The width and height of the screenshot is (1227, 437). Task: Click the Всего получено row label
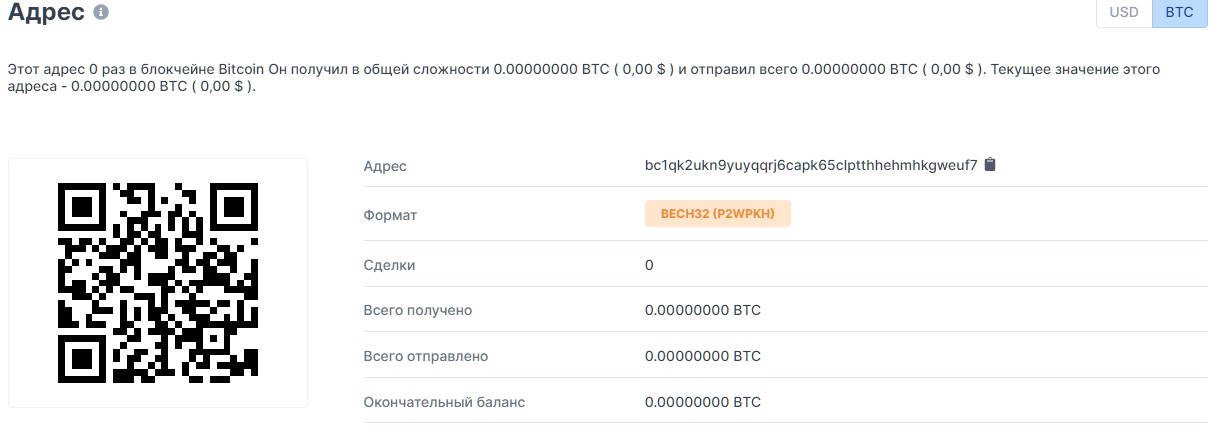pyautogui.click(x=418, y=310)
